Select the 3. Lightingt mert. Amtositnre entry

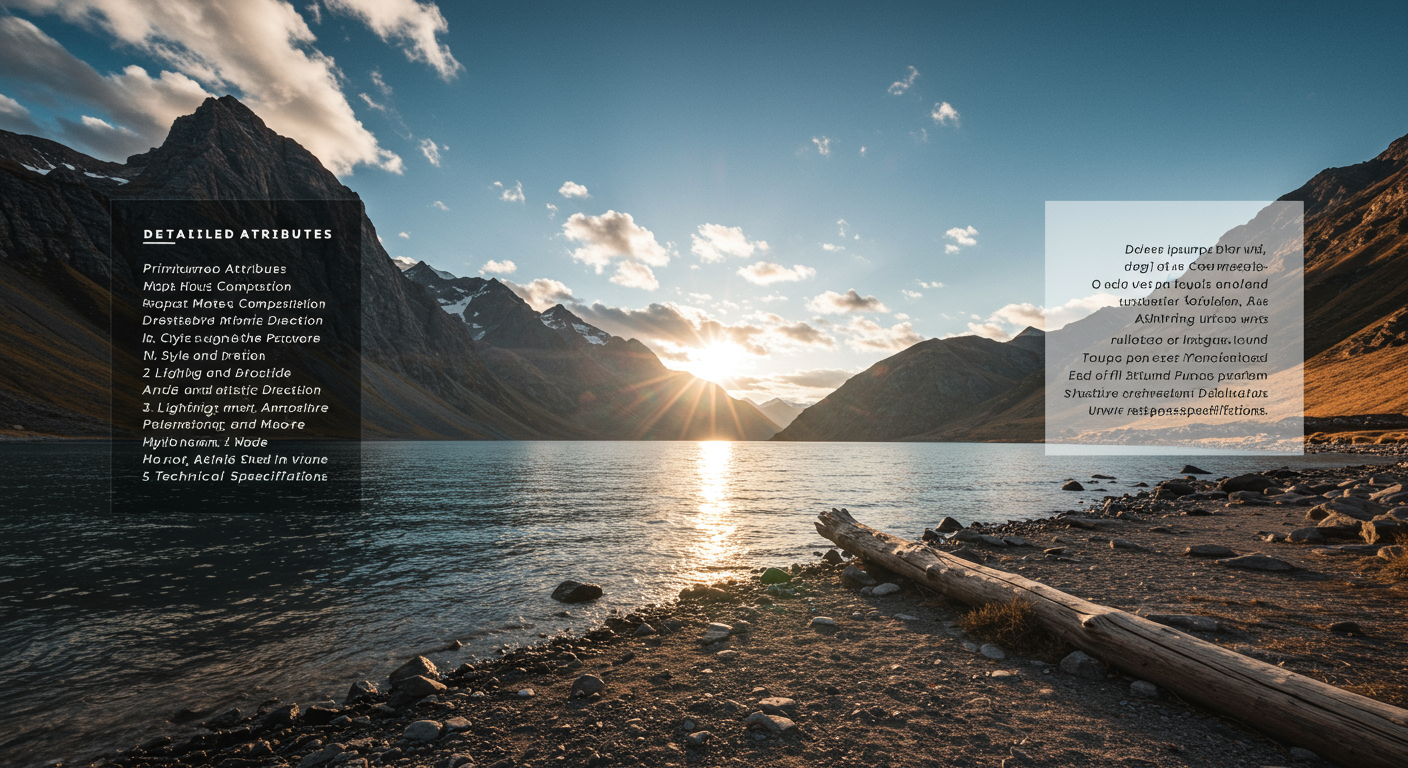[x=235, y=408]
